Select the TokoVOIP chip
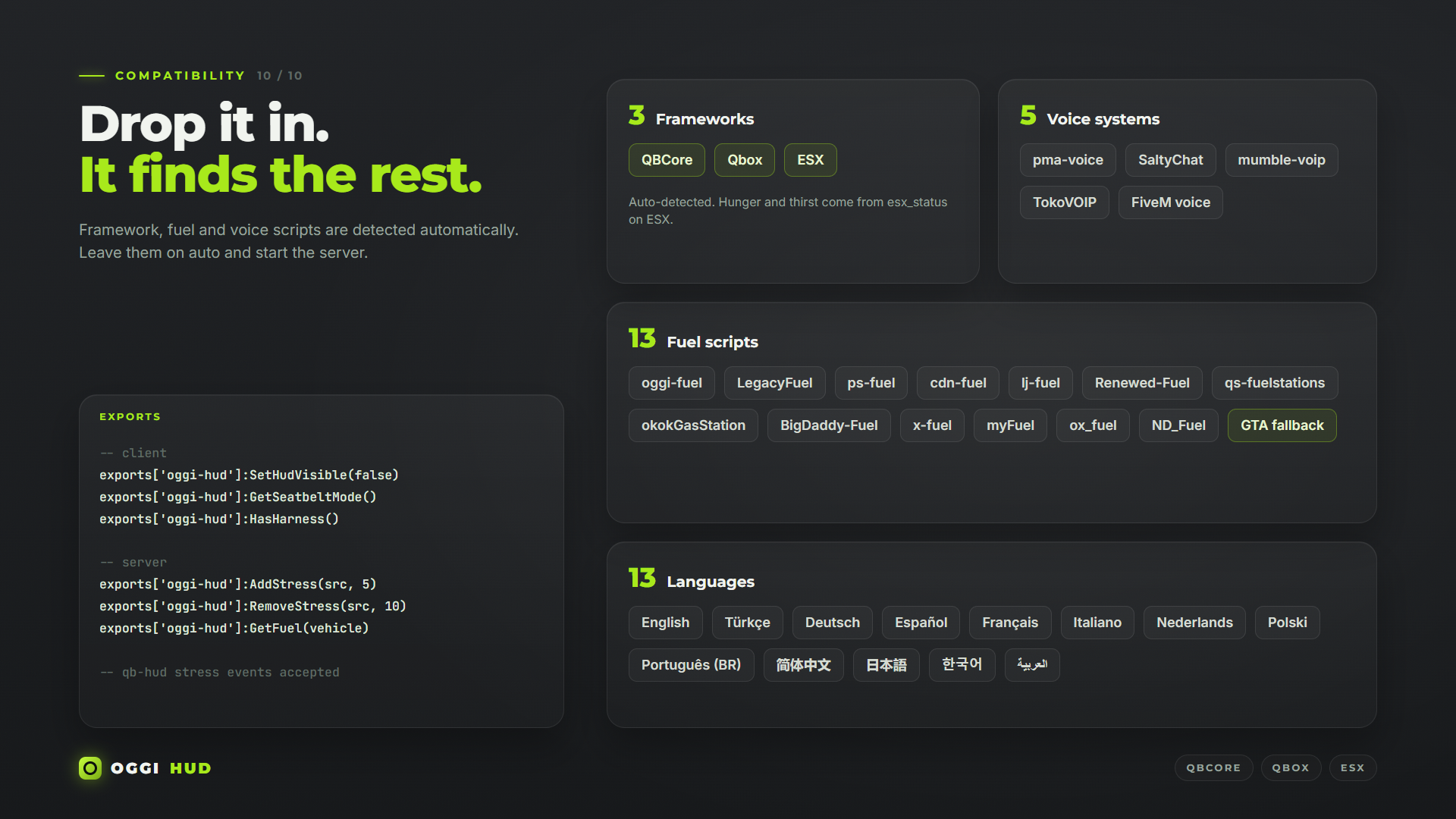Image resolution: width=1456 pixels, height=819 pixels. click(1064, 202)
